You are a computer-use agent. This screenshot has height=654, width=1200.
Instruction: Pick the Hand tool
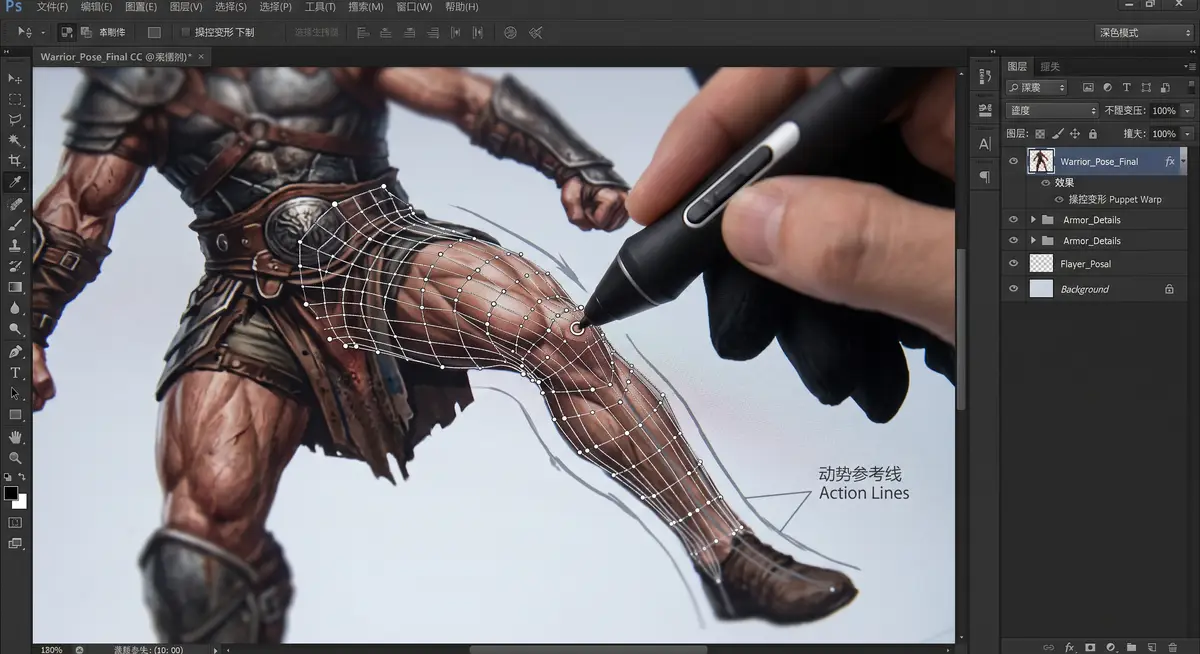click(15, 437)
